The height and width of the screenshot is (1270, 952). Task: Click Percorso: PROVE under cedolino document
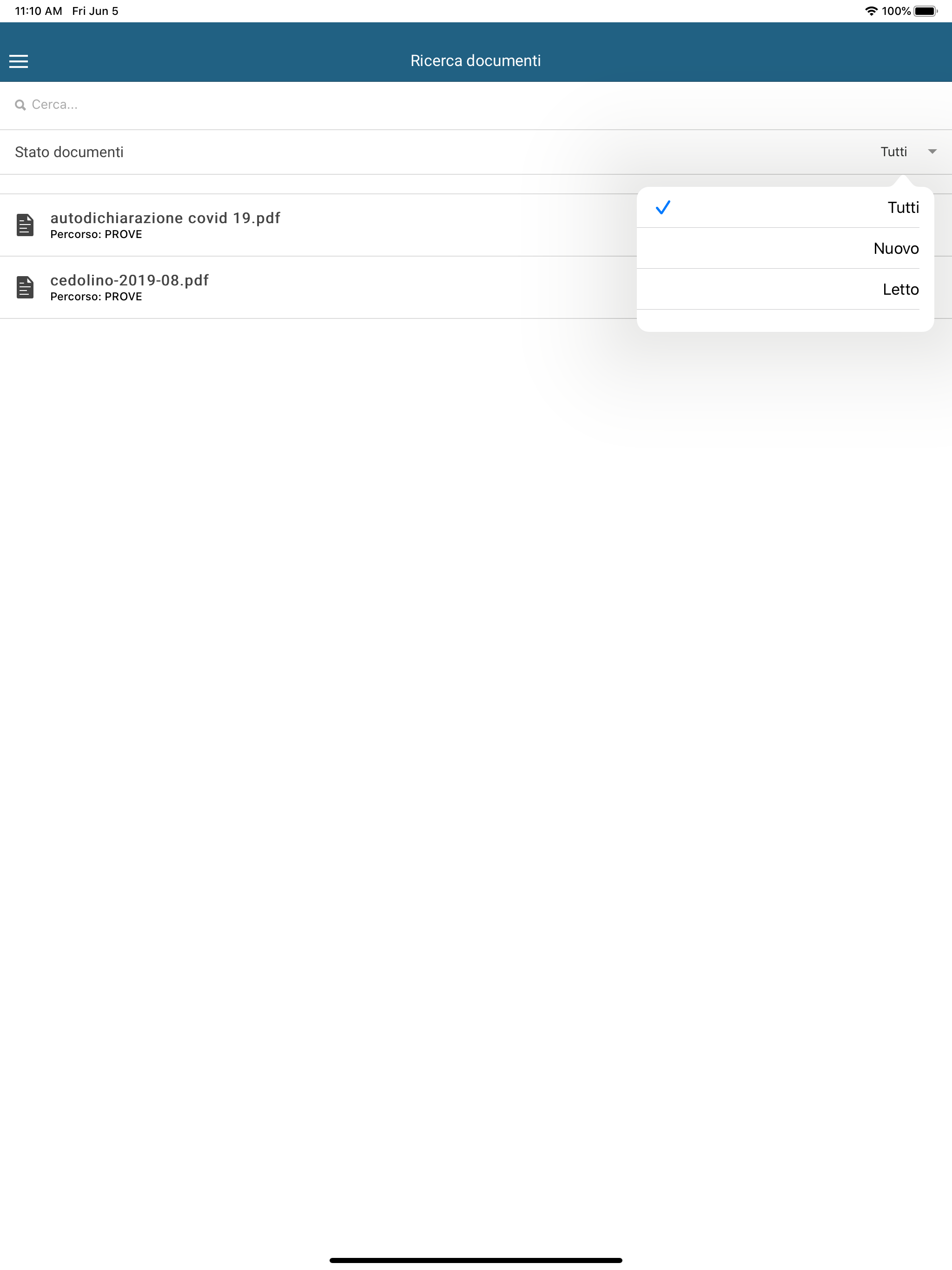point(96,296)
